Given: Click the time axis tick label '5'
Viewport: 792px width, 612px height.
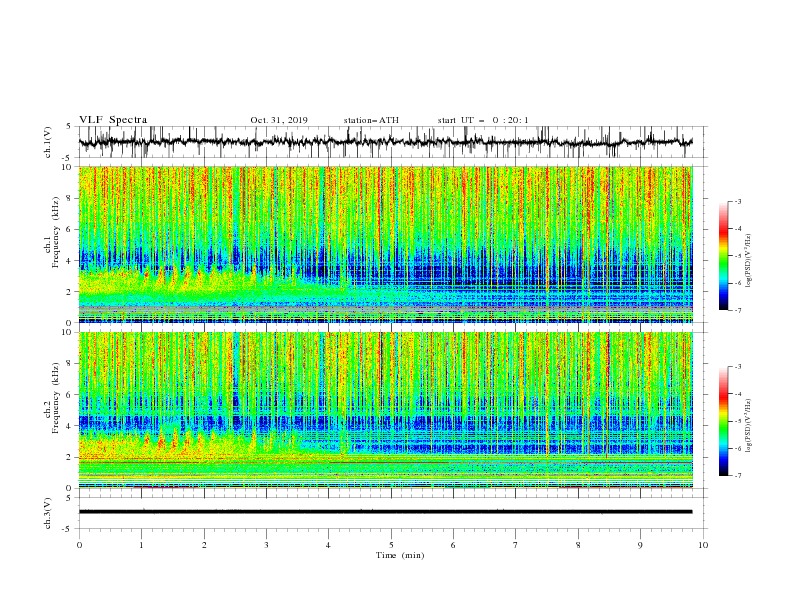Looking at the screenshot, I should (391, 545).
